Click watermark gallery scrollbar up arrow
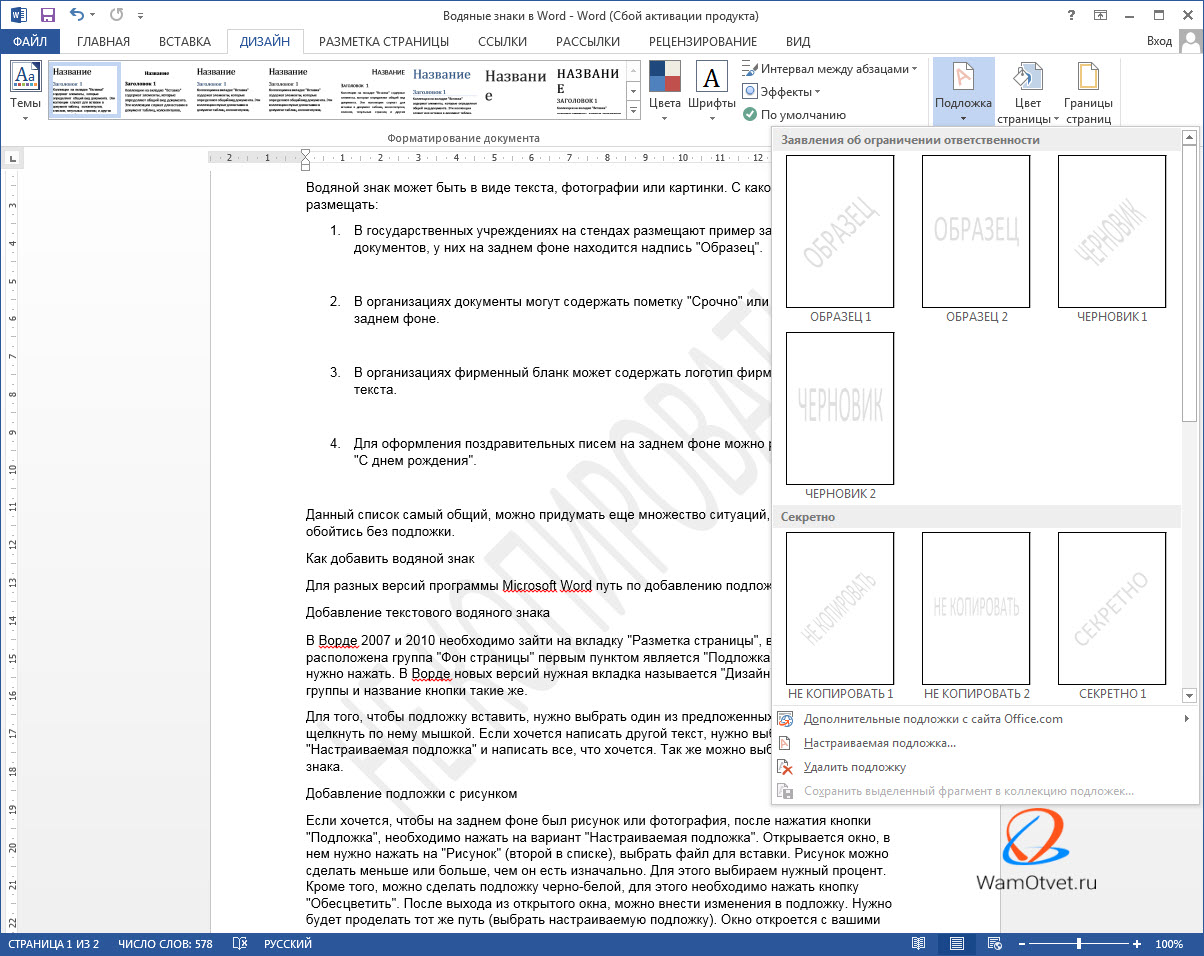1204x956 pixels. point(1189,138)
